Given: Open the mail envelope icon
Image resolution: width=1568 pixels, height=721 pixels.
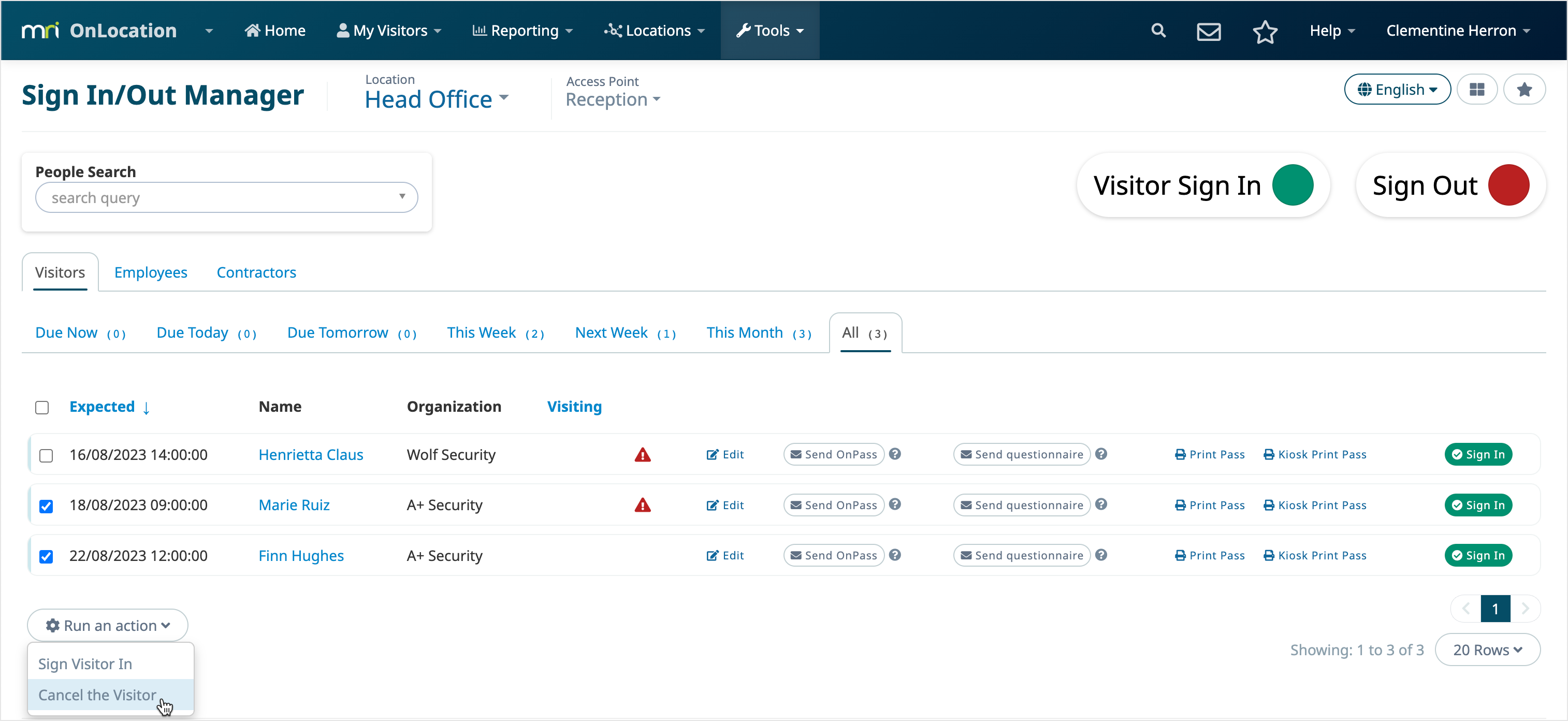Looking at the screenshot, I should (1208, 31).
